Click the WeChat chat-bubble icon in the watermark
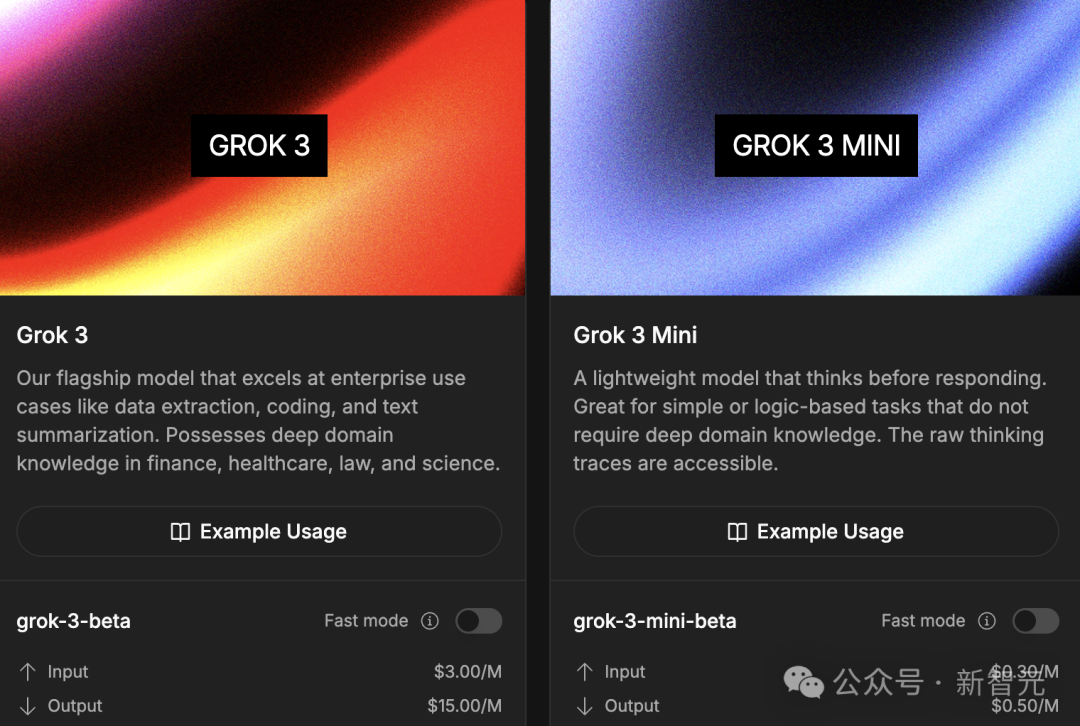Image resolution: width=1080 pixels, height=726 pixels. click(803, 683)
